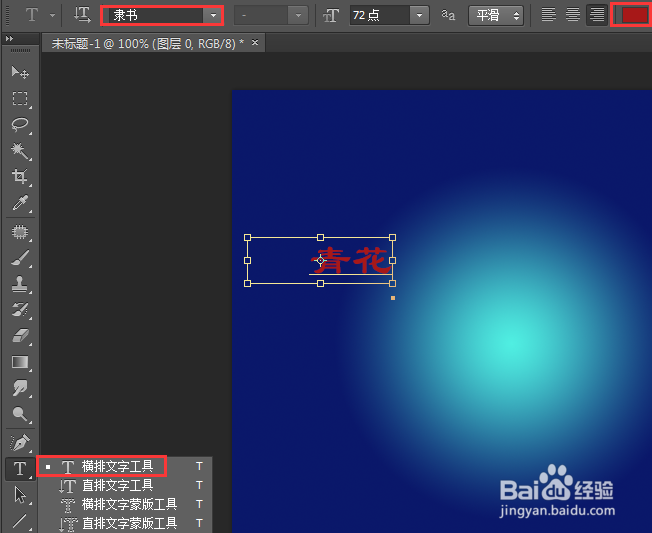Viewport: 652px width, 533px height.
Task: Select the Eyedropper tool
Action: click(20, 203)
